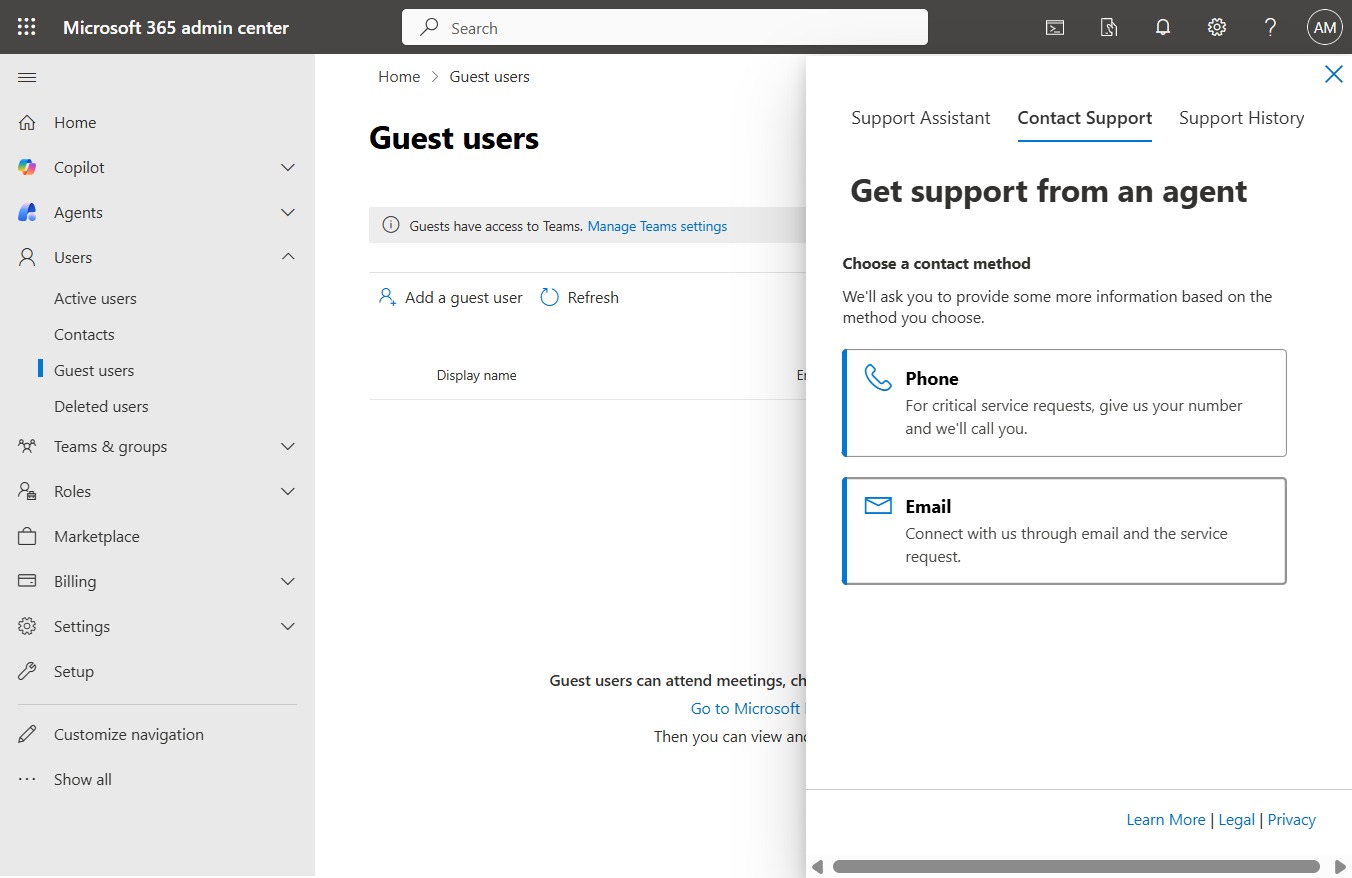Expand the Agents section chevron
This screenshot has width=1352, height=878.
[288, 212]
